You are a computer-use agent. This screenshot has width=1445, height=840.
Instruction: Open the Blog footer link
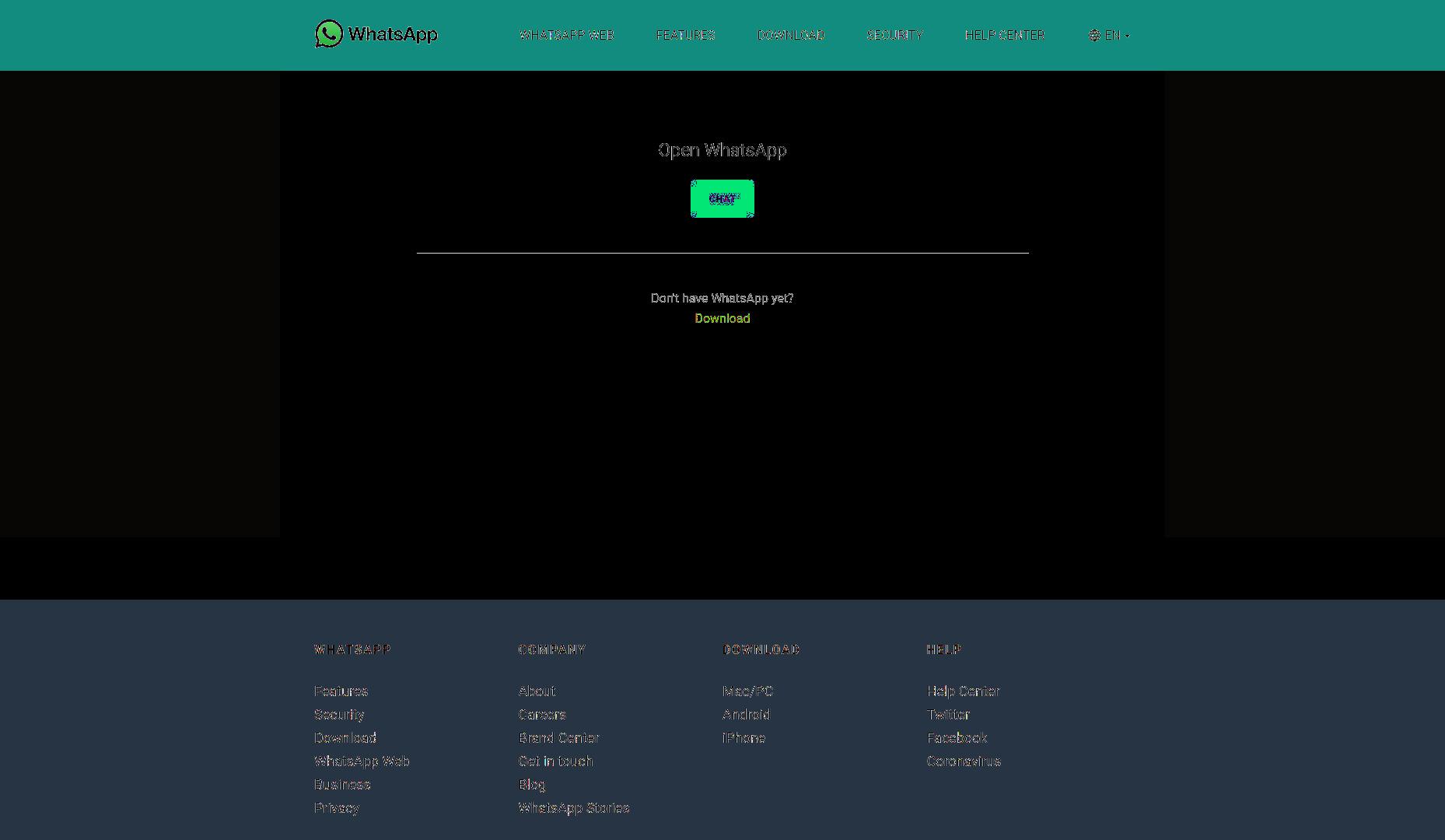532,785
